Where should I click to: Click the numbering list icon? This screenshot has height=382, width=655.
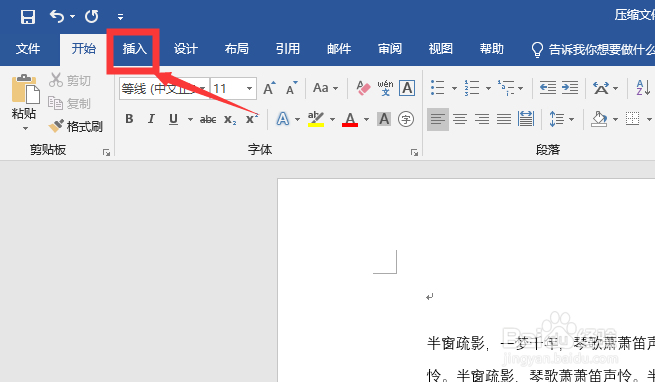(472, 88)
